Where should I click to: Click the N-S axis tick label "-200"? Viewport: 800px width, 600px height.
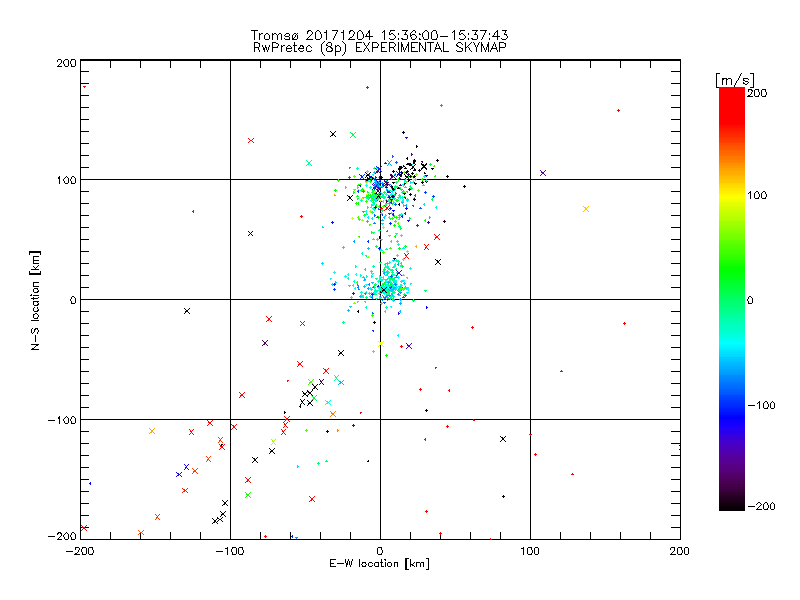tap(62, 536)
